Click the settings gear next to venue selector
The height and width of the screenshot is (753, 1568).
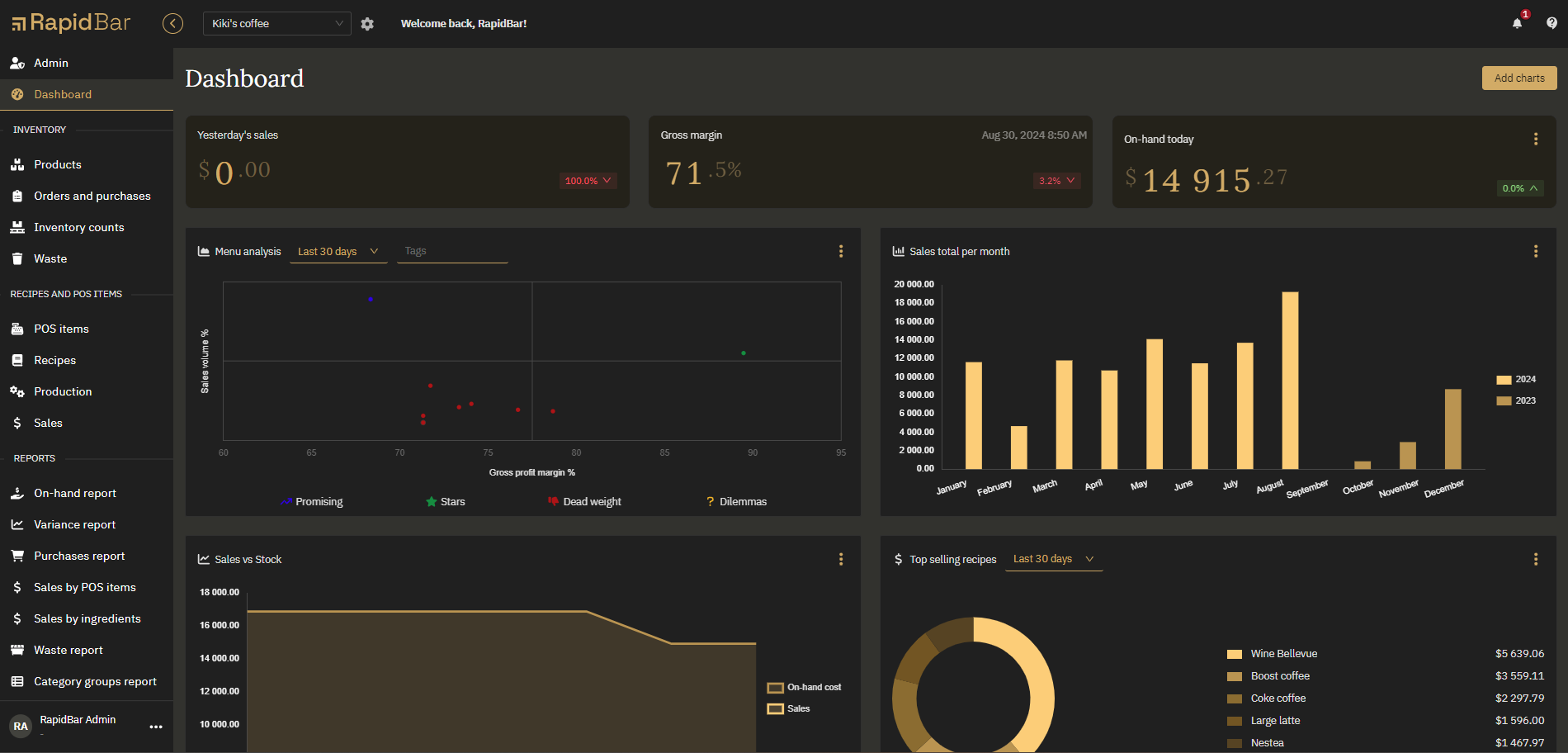pos(367,24)
